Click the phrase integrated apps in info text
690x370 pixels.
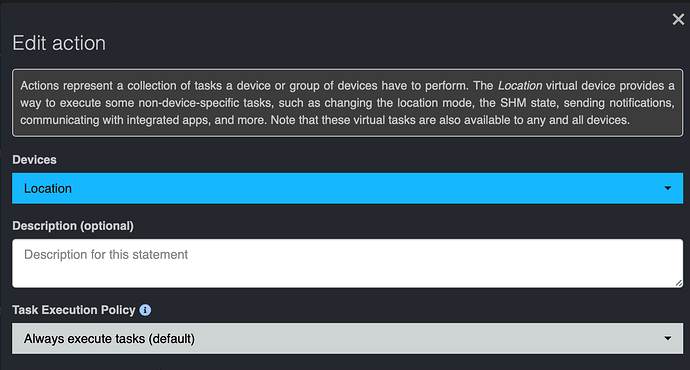(167, 120)
